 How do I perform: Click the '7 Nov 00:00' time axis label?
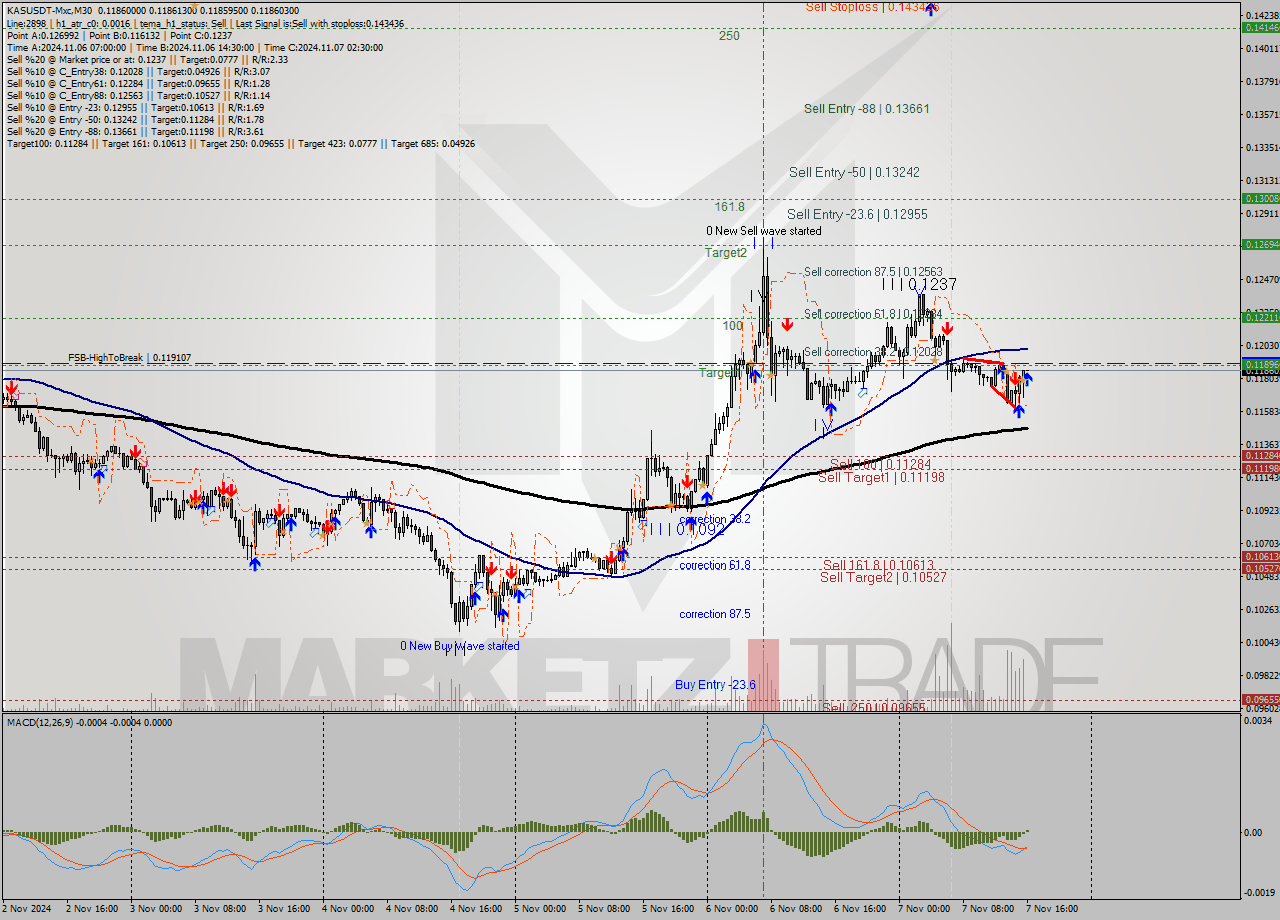pos(924,909)
